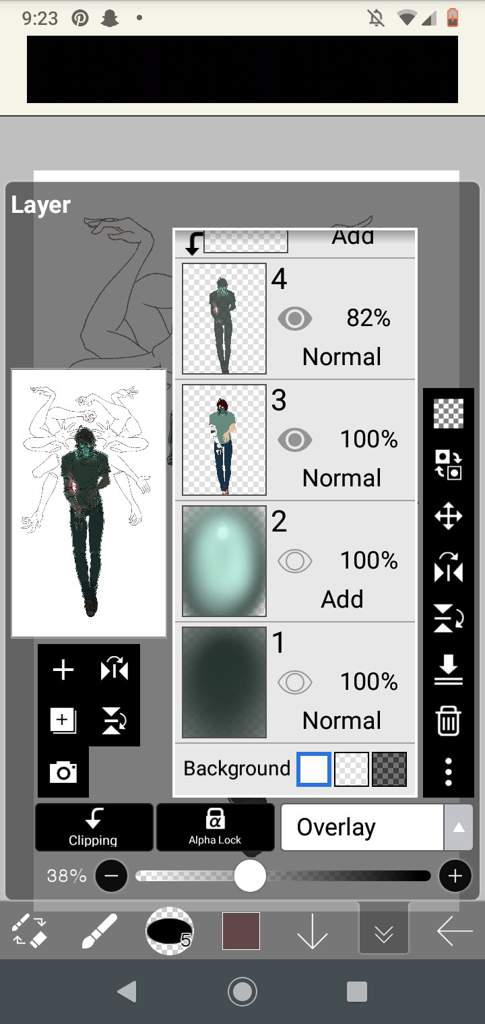Select the layer 1 thumbnail
The image size is (485, 1024).
click(224, 682)
